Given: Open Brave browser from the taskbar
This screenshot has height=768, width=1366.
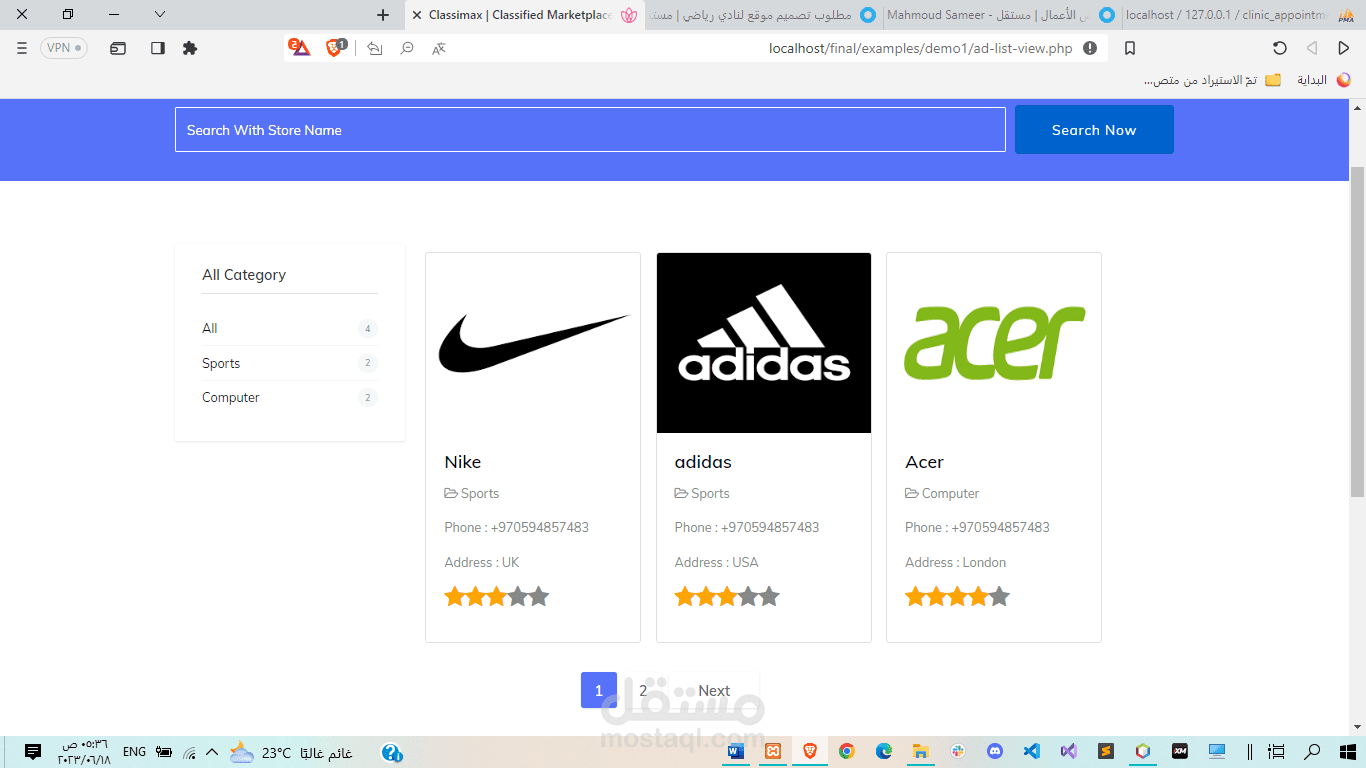Looking at the screenshot, I should (x=810, y=751).
